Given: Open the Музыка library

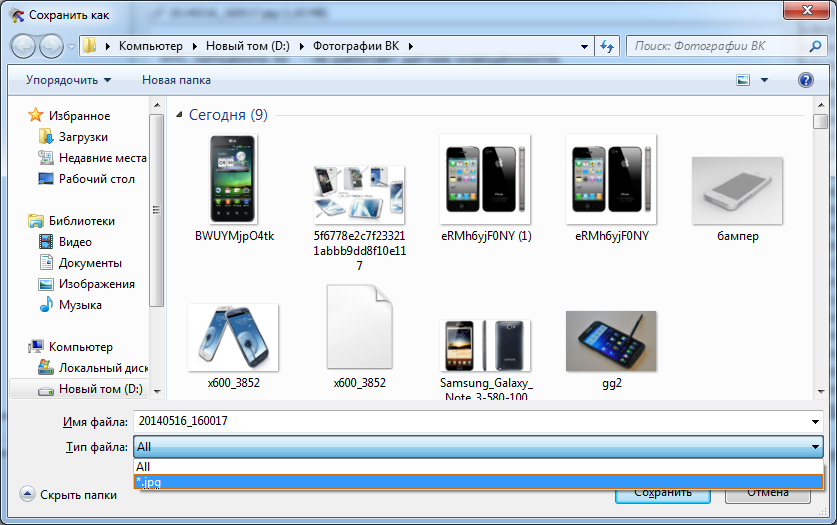Looking at the screenshot, I should tap(80, 305).
